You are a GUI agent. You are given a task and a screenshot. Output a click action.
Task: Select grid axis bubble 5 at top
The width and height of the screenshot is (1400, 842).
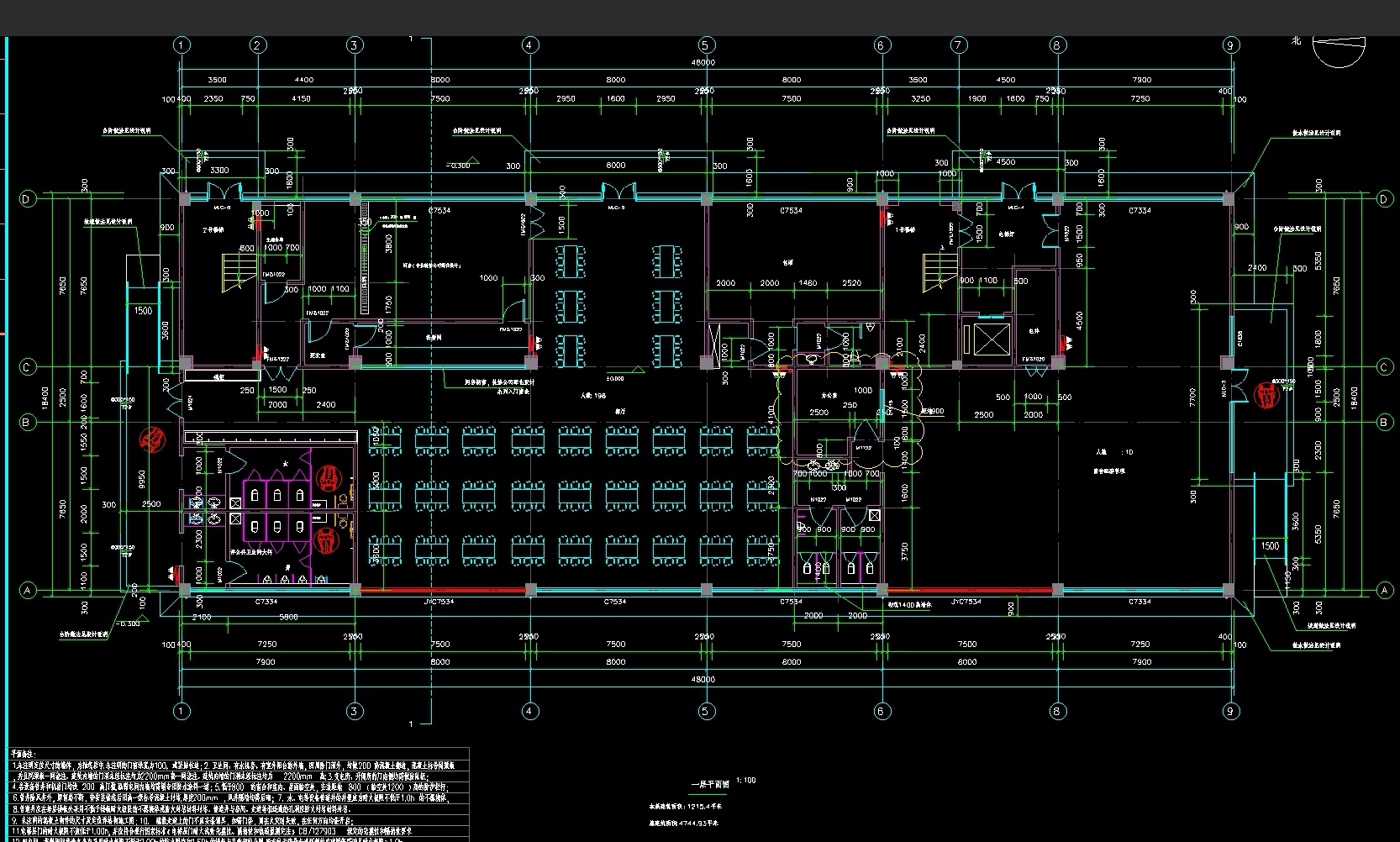(x=705, y=45)
